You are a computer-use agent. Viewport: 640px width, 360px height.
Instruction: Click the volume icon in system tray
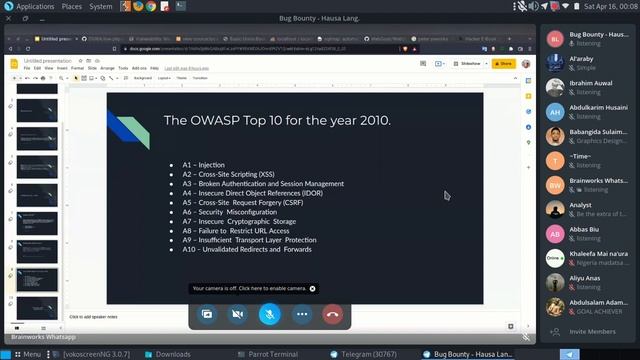point(533,7)
